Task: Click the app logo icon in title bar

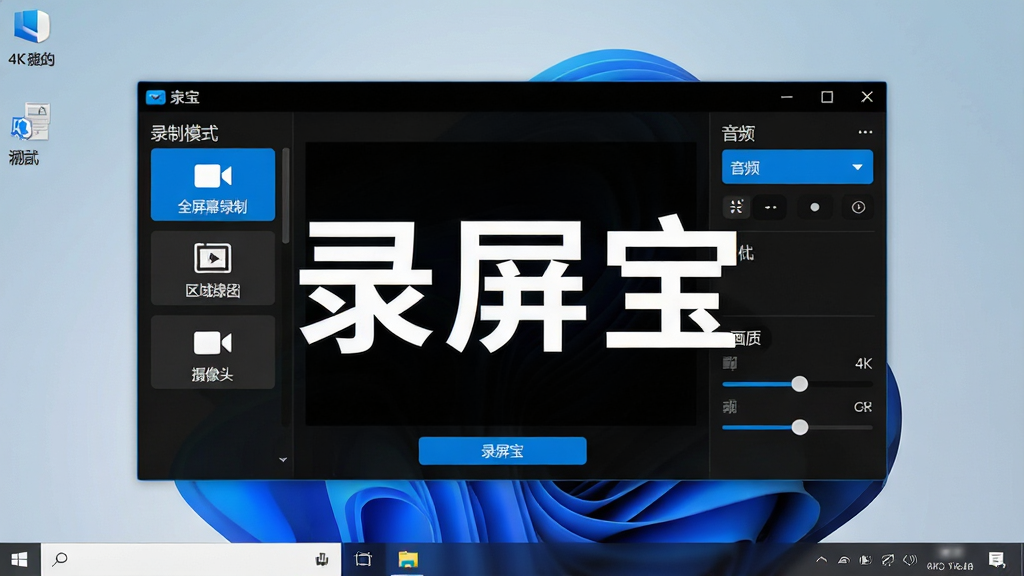Action: click(x=155, y=97)
